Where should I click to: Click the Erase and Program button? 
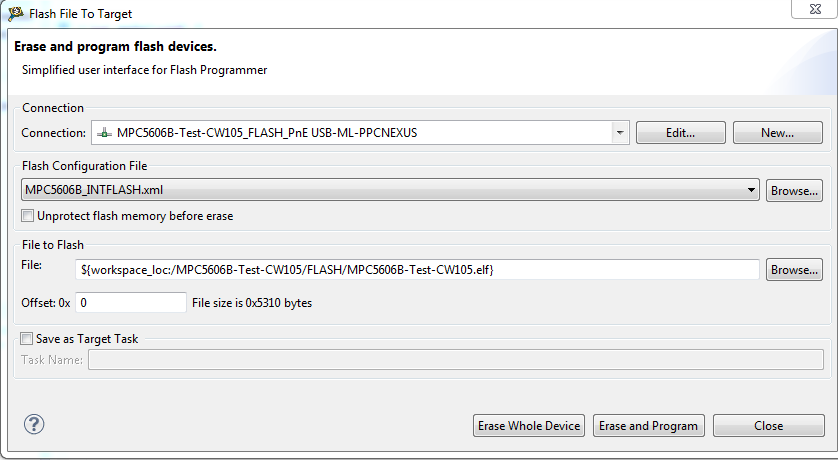tap(648, 426)
